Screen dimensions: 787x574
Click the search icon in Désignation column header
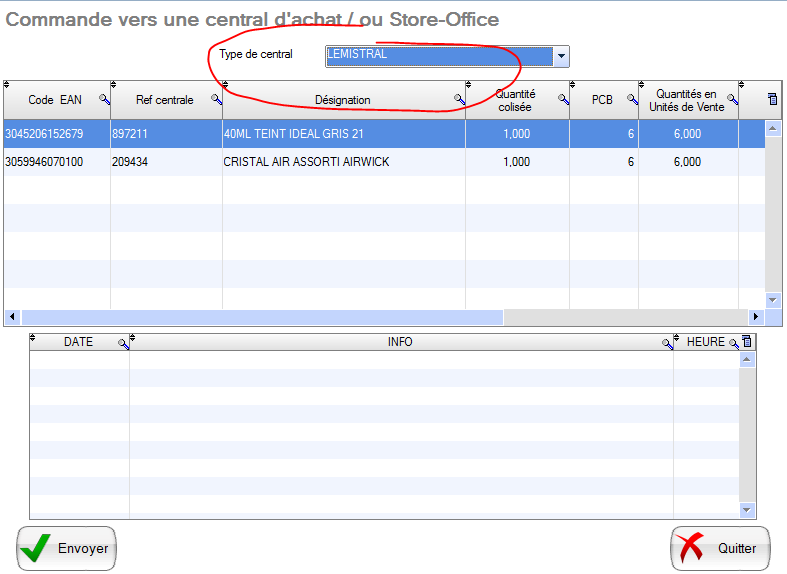[459, 100]
